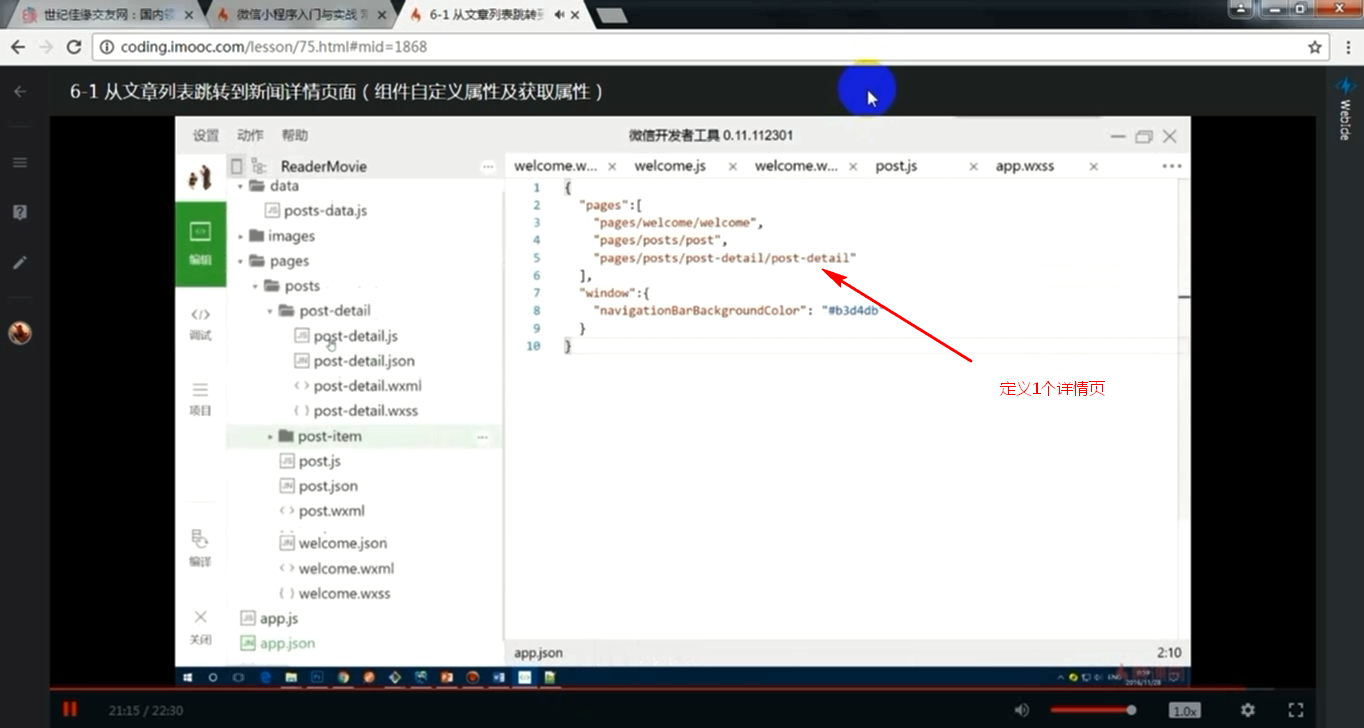Close the 微信小程序入门与实战 browser tab

pos(383,15)
